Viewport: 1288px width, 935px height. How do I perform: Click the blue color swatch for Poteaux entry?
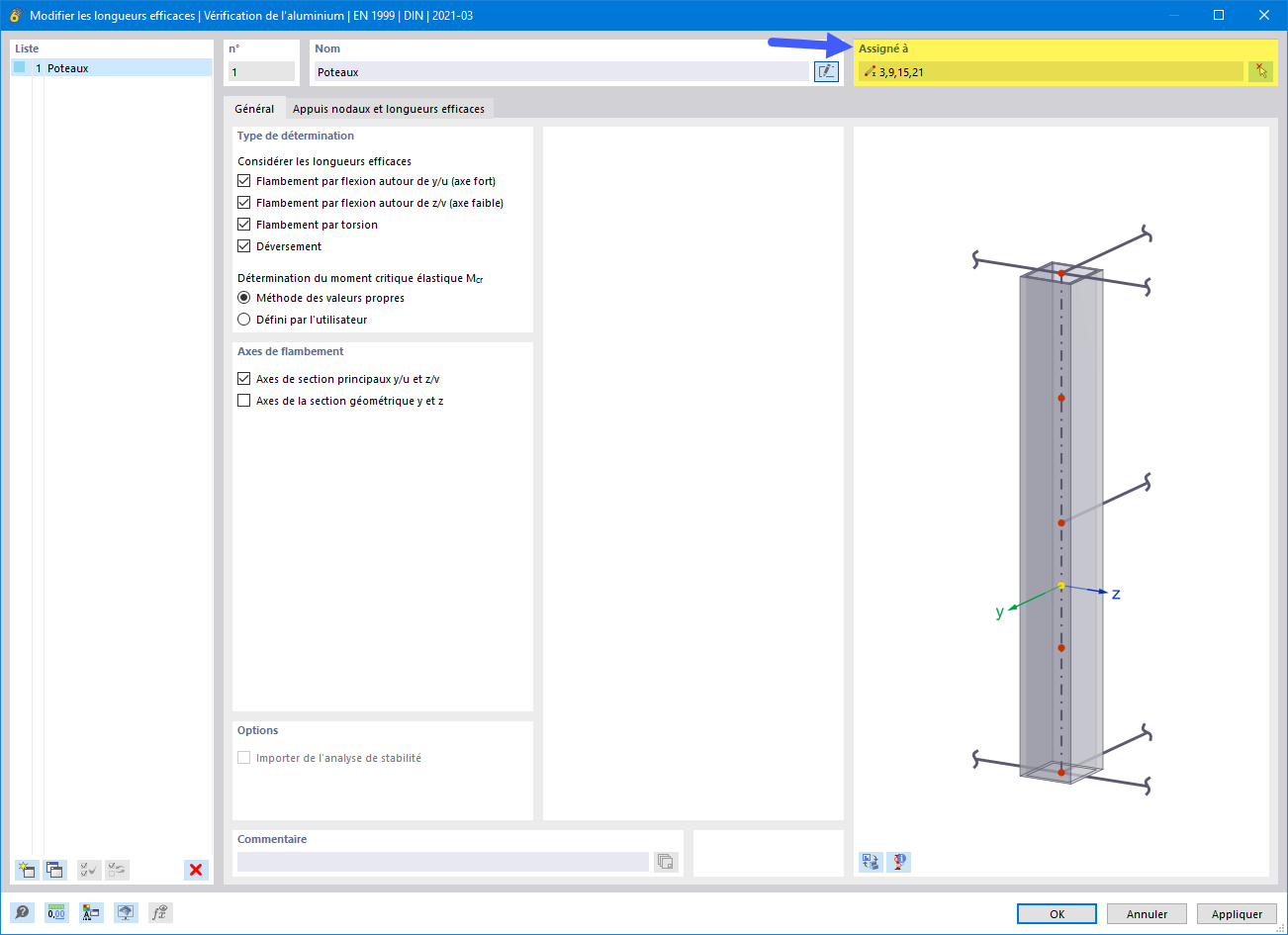(x=19, y=67)
